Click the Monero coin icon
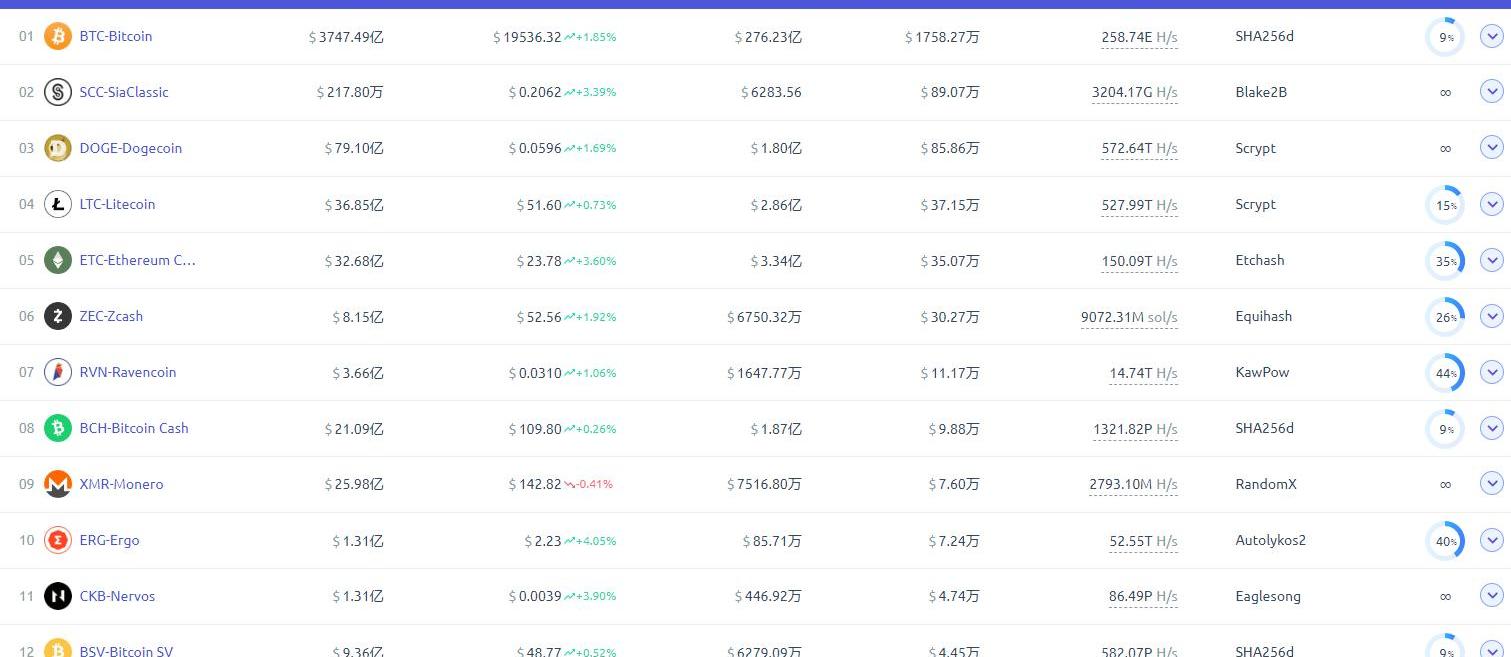 click(x=58, y=485)
